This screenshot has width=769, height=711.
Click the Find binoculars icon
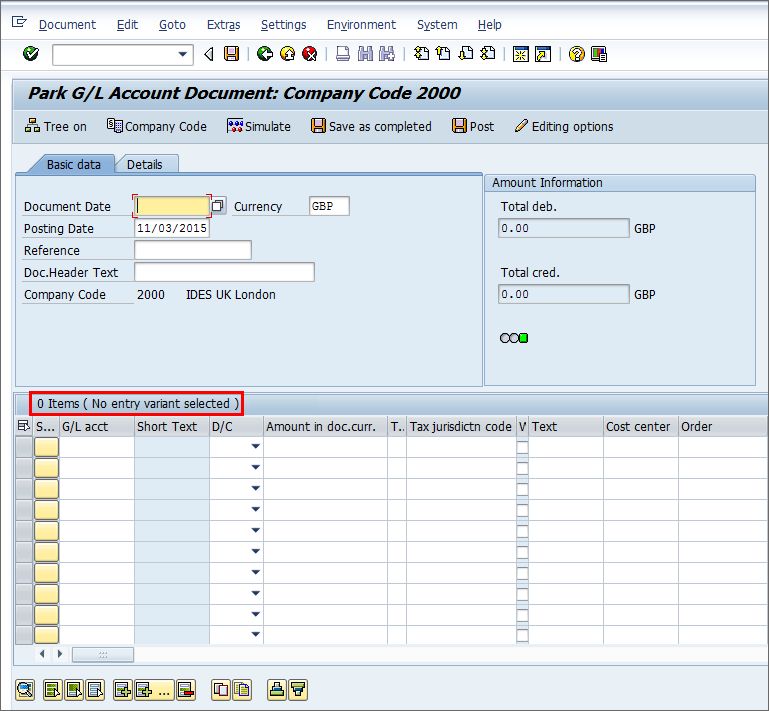[x=365, y=53]
